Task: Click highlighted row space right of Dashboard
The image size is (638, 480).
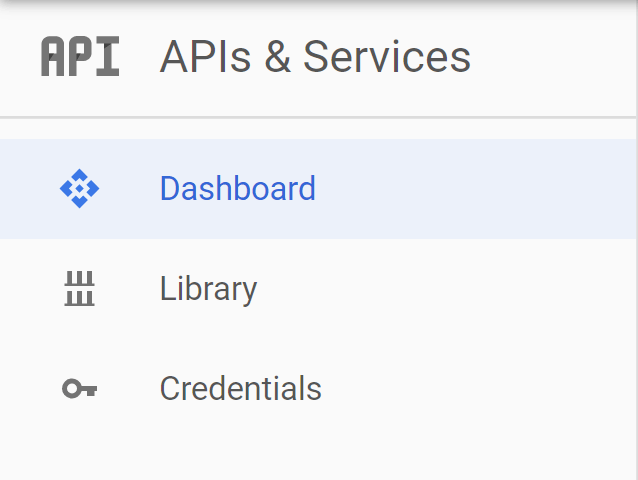Action: coord(480,188)
